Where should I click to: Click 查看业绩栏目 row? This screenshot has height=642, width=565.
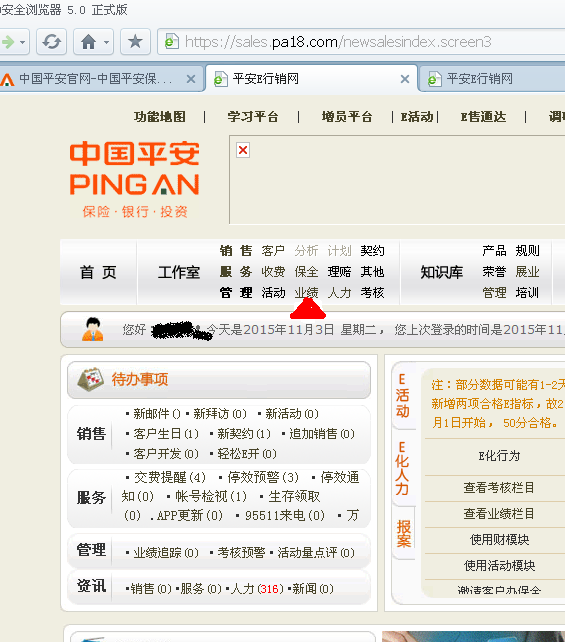click(499, 513)
